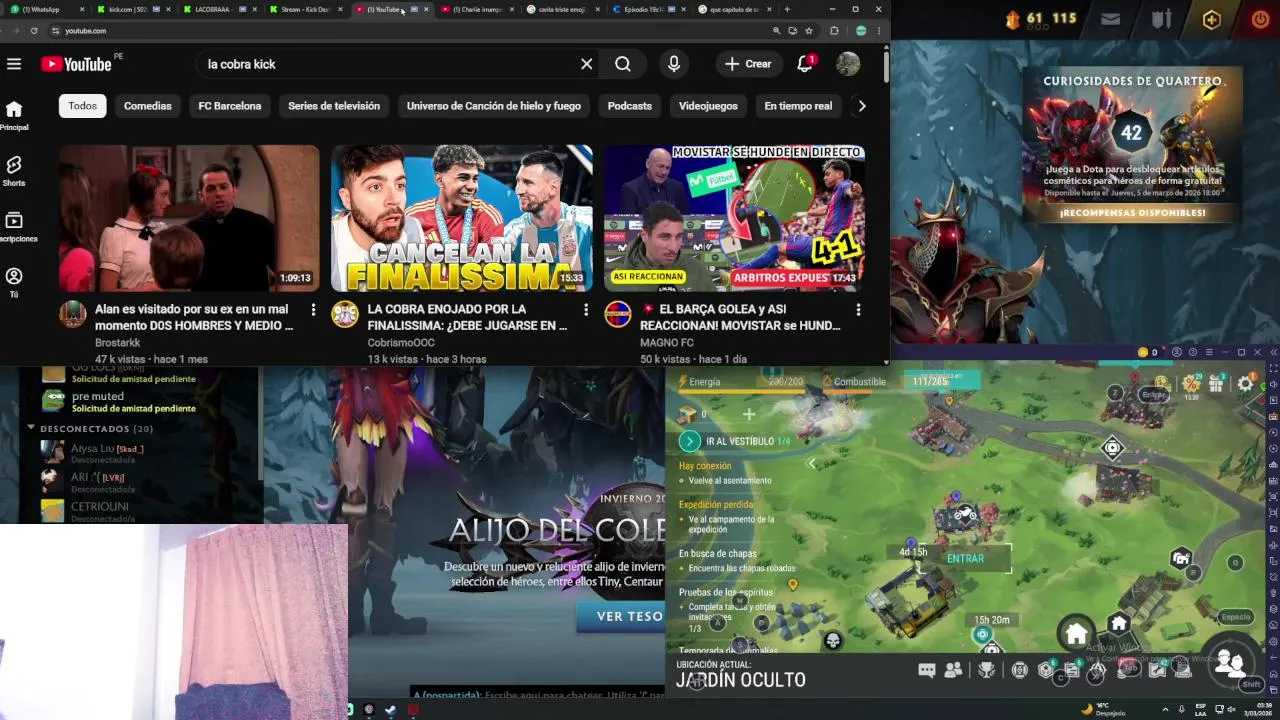Open Shorts in YouTube sidebar
The width and height of the screenshot is (1280, 720).
pyautogui.click(x=14, y=171)
